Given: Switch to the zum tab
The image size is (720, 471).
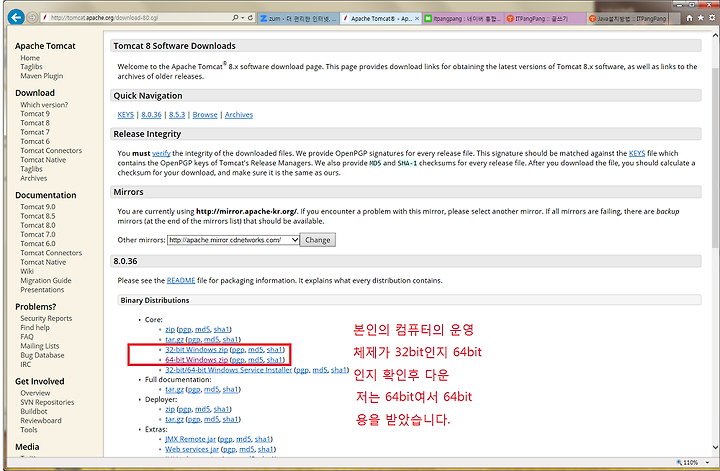Looking at the screenshot, I should pyautogui.click(x=298, y=18).
